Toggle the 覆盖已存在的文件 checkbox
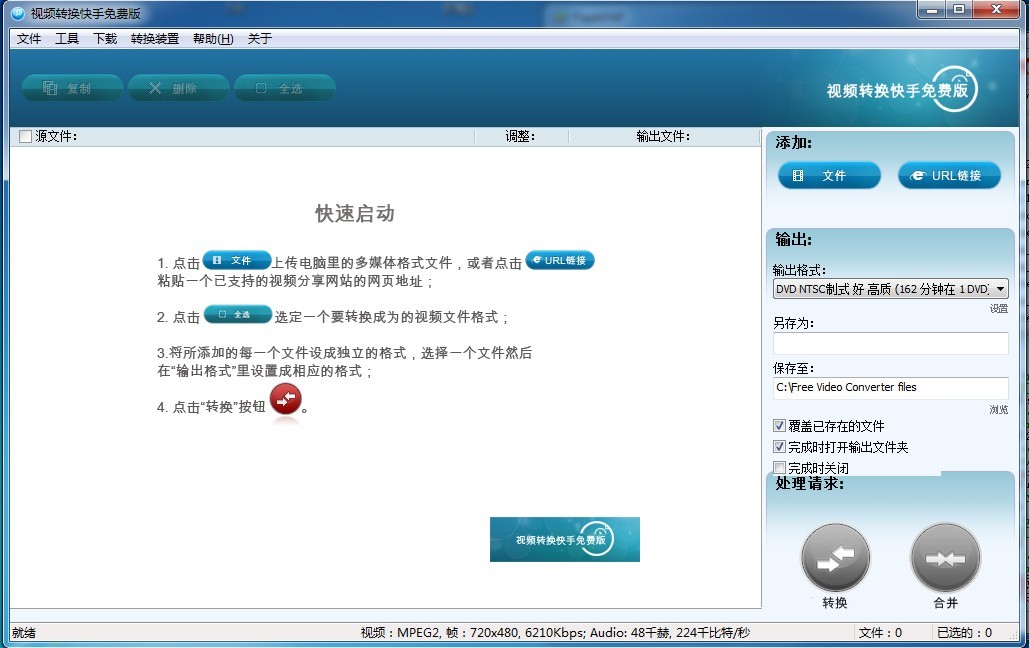 [x=780, y=426]
